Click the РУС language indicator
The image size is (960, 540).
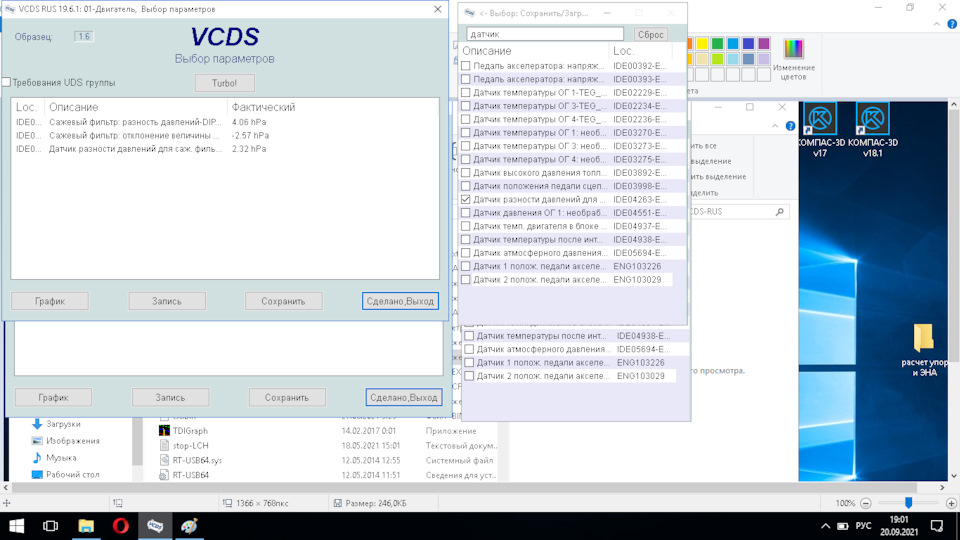pos(863,526)
